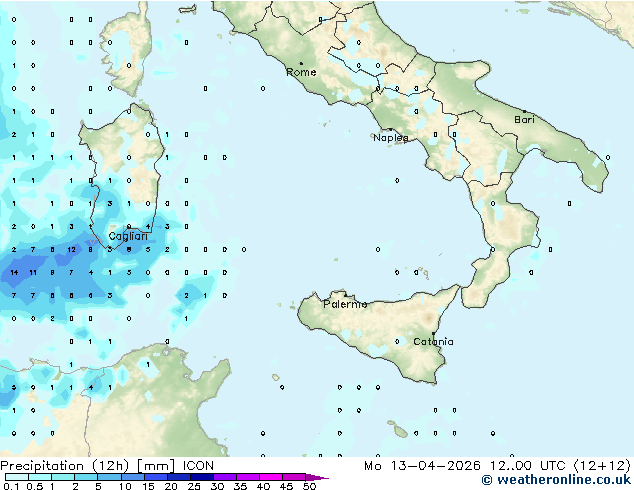The width and height of the screenshot is (634, 490).
Task: Click the Naples city label
Action: coord(391,138)
